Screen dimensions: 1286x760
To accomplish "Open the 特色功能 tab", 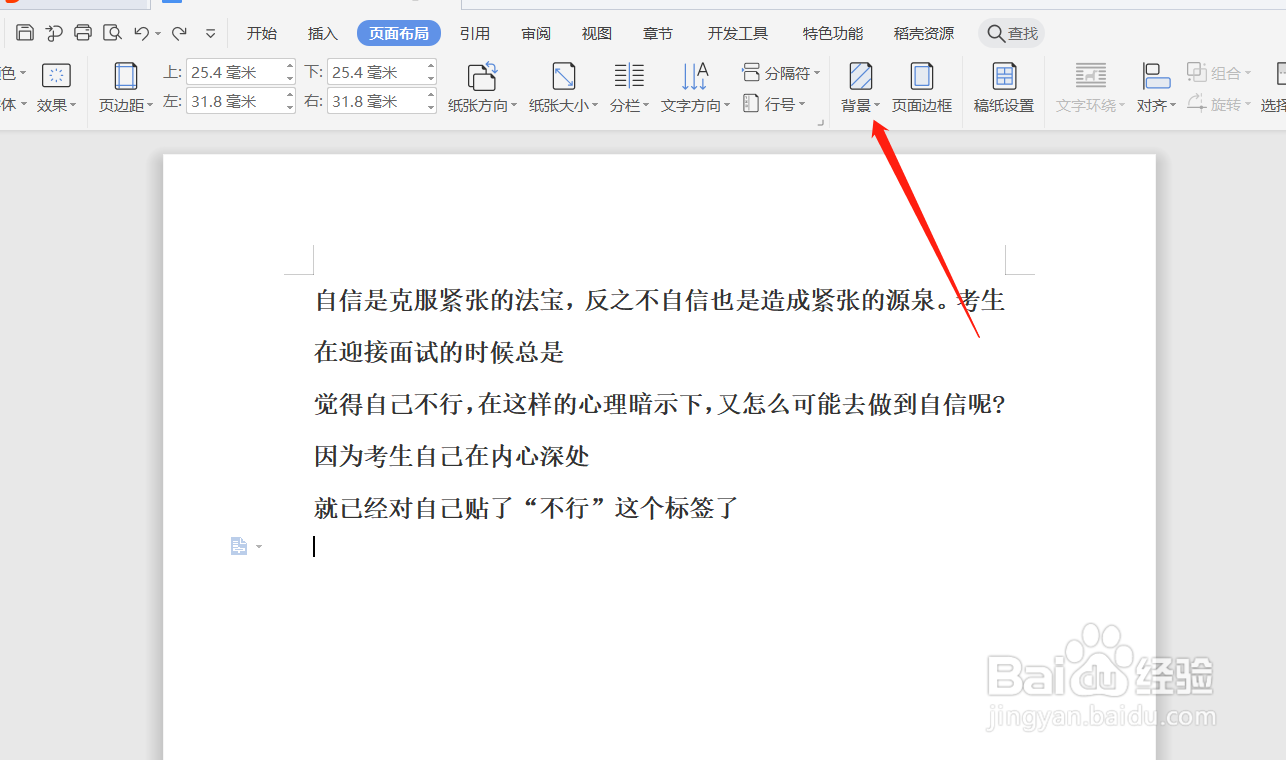I will pos(833,33).
